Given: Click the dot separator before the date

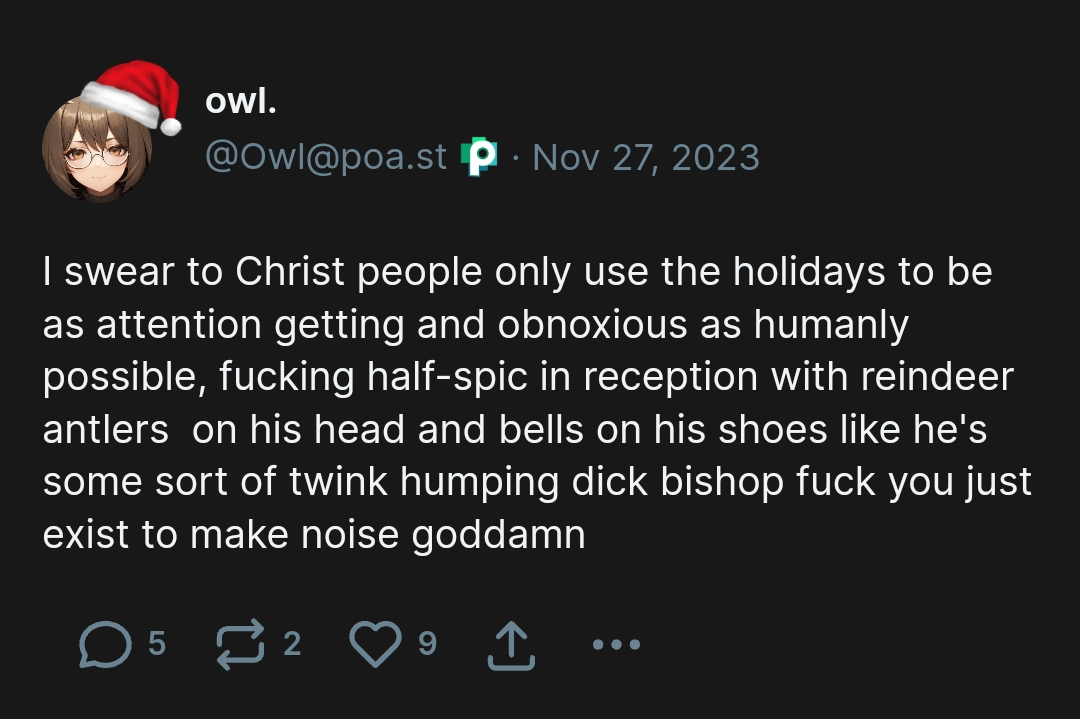Looking at the screenshot, I should pyautogui.click(x=515, y=158).
